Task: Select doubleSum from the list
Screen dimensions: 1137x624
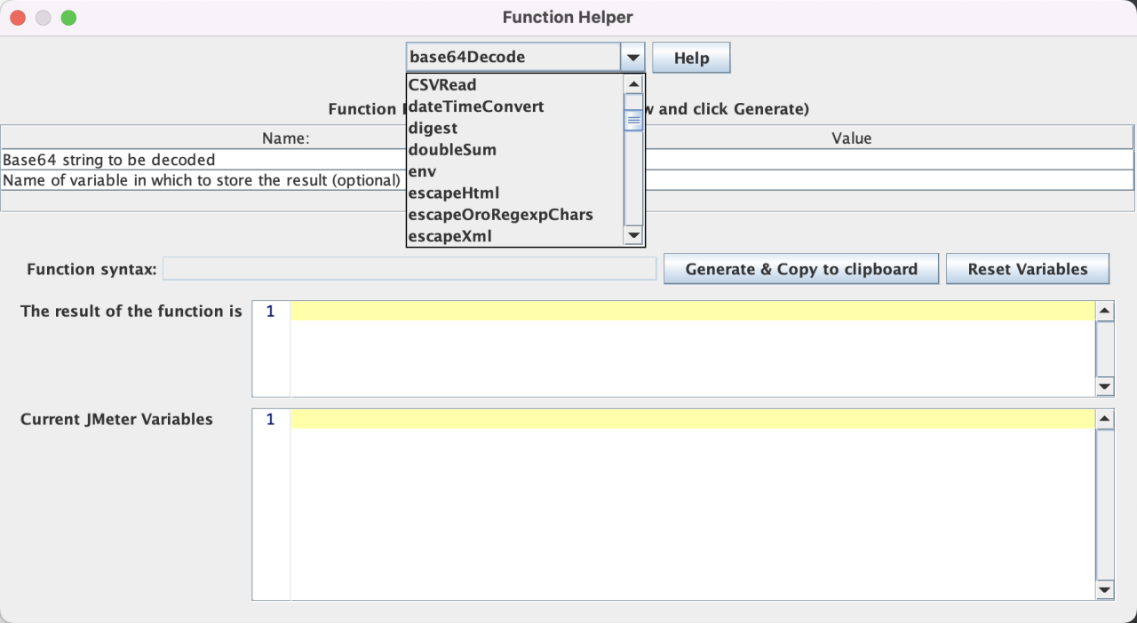Action: click(452, 150)
